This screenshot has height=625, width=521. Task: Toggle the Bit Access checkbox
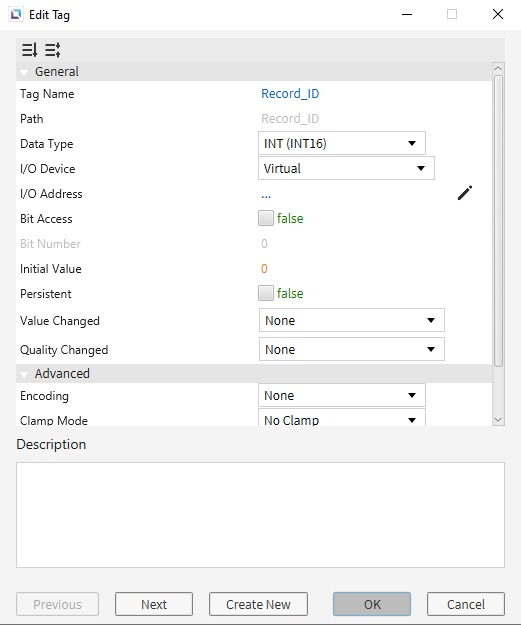coord(265,218)
